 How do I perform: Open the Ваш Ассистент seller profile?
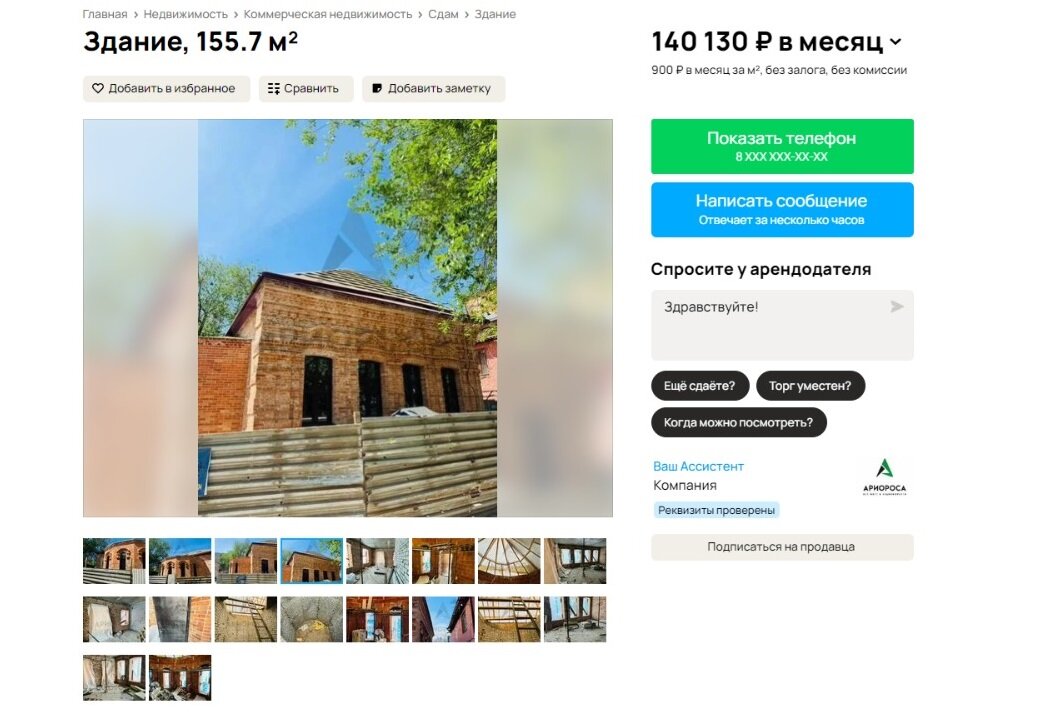click(x=698, y=466)
